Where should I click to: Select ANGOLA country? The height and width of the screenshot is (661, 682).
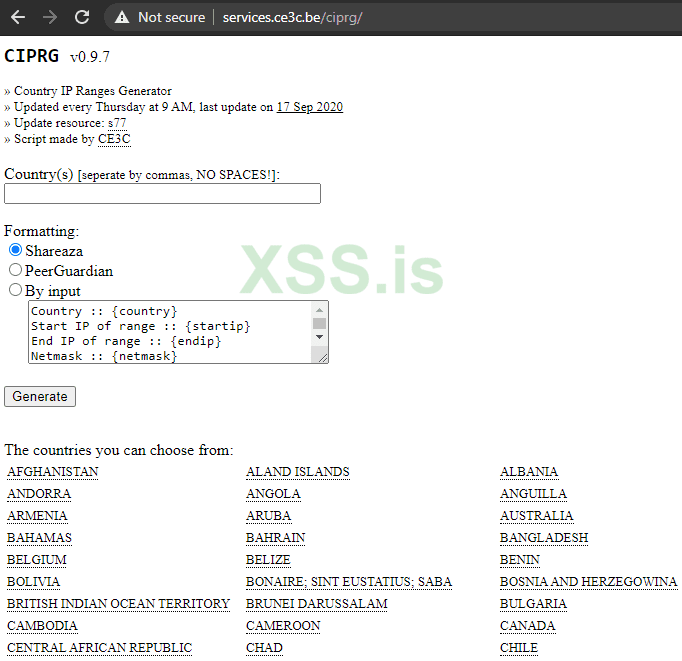[x=274, y=494]
